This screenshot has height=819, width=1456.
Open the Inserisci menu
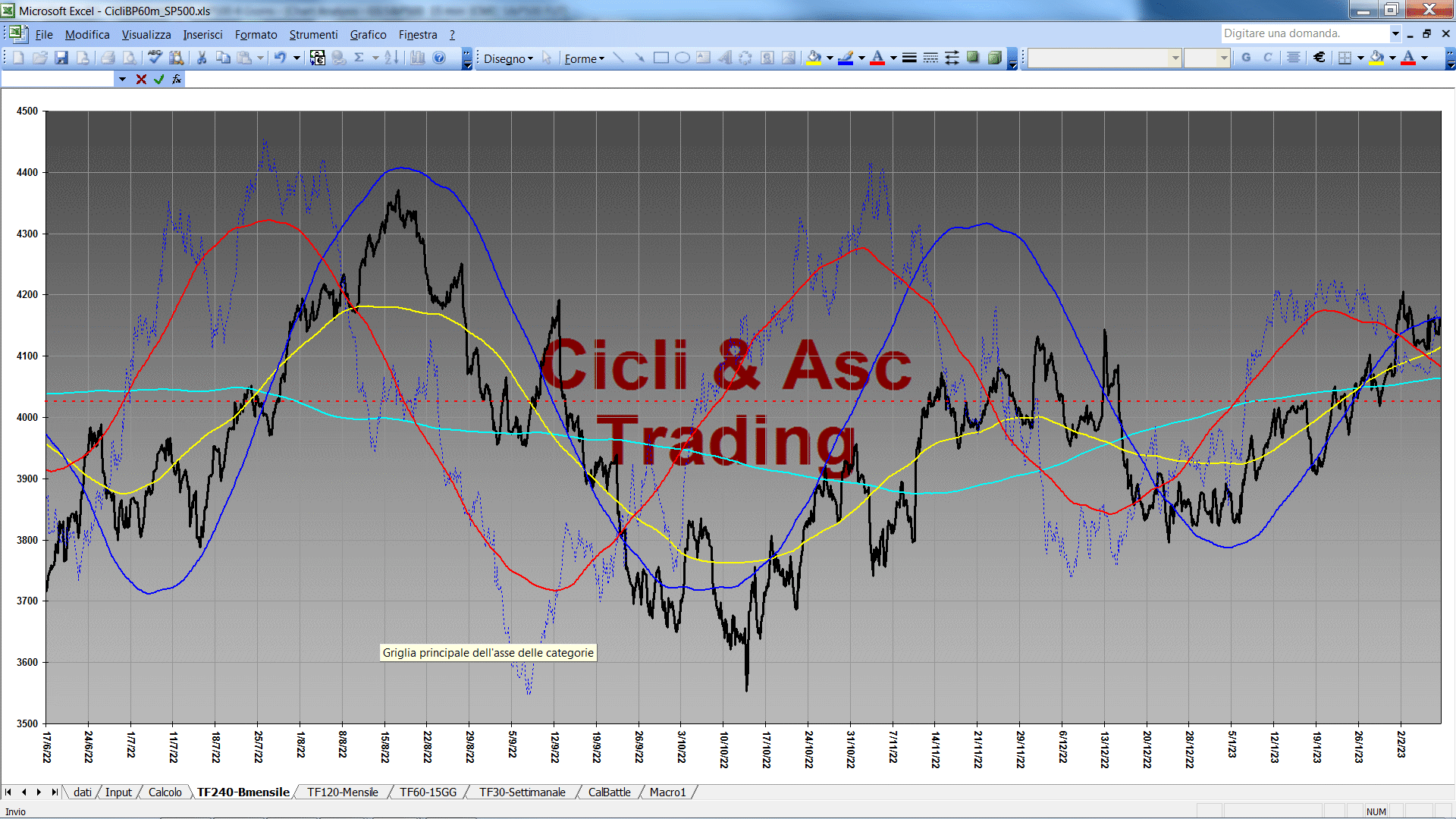pyautogui.click(x=202, y=34)
